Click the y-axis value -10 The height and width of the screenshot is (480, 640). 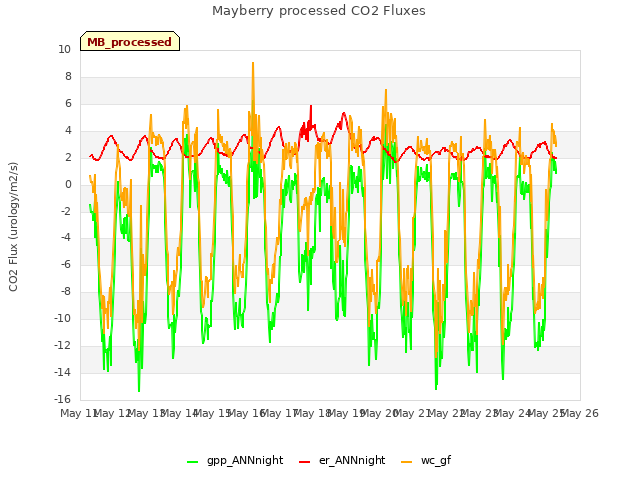(x=62, y=318)
